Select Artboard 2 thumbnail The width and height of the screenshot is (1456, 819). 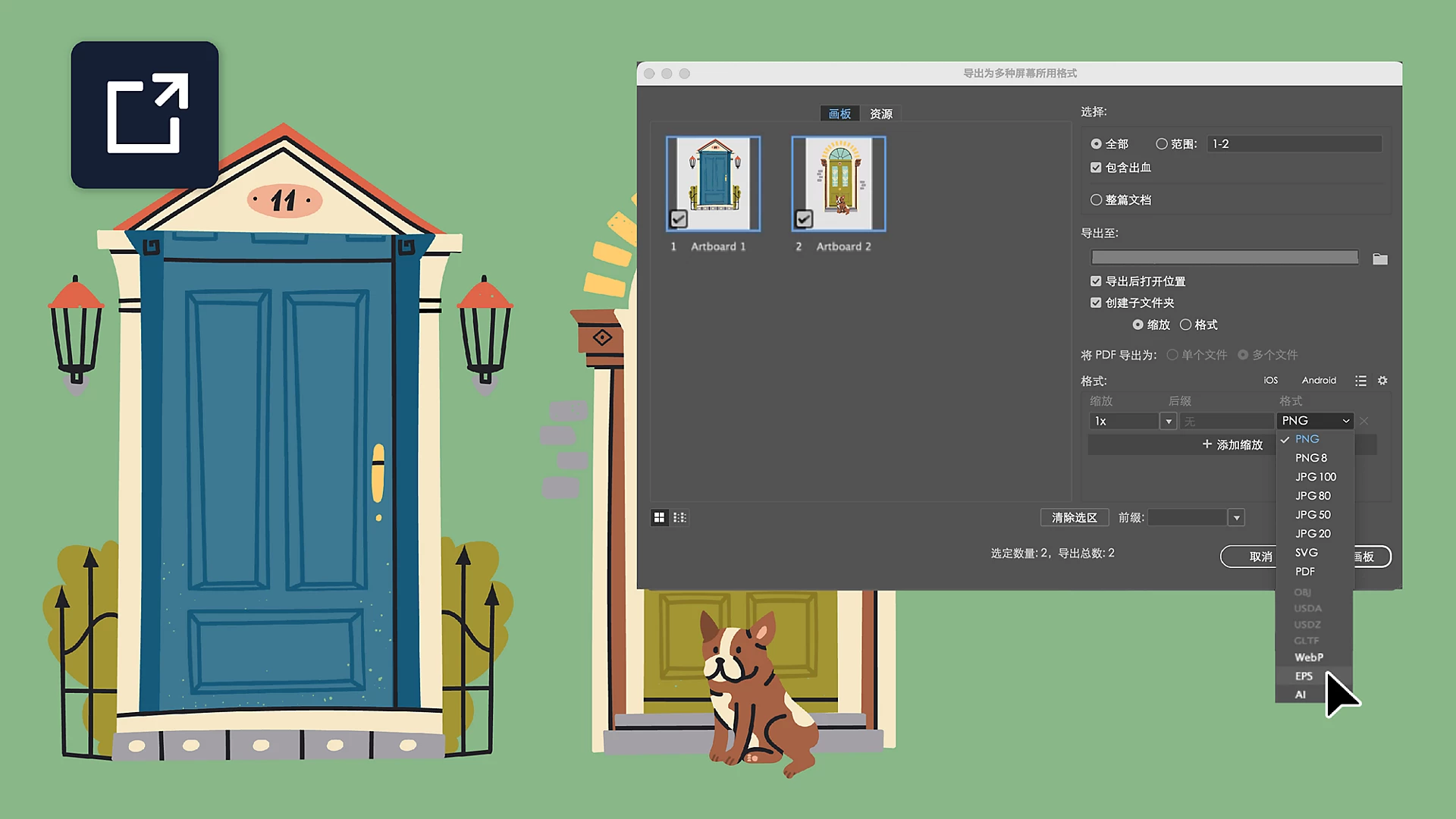pos(838,184)
